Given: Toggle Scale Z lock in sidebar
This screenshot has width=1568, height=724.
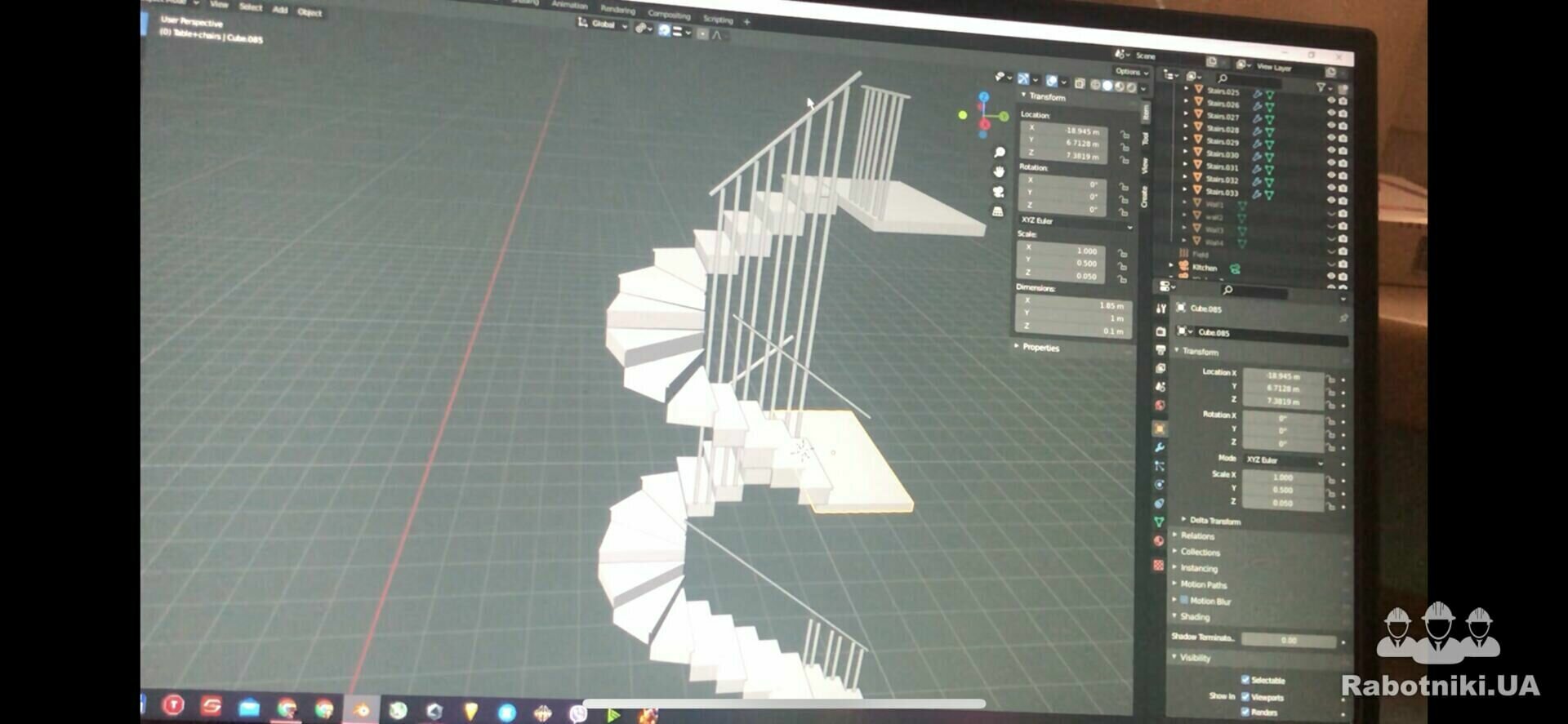Looking at the screenshot, I should tap(1122, 279).
